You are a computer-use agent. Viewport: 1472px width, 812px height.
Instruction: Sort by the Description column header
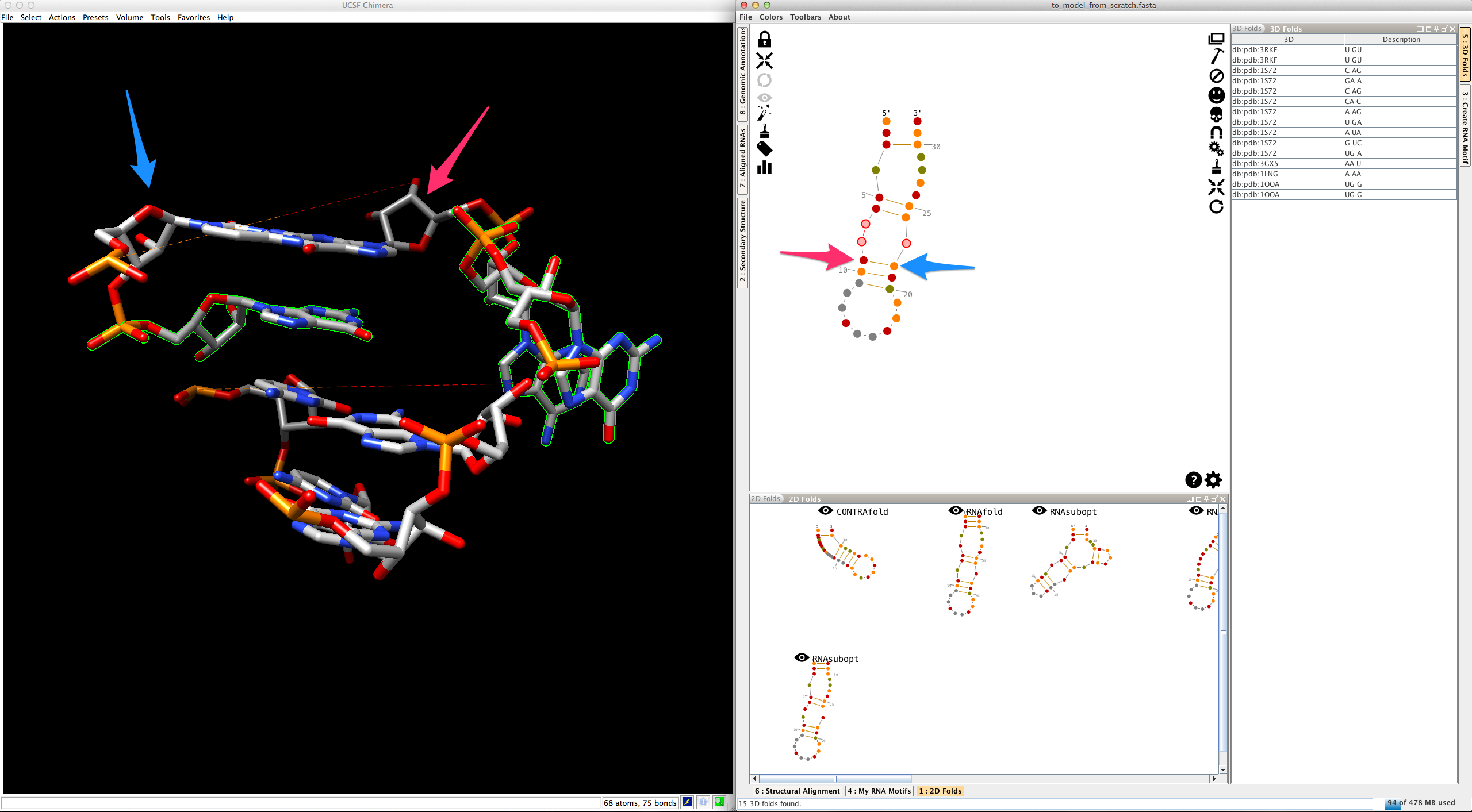point(1401,40)
